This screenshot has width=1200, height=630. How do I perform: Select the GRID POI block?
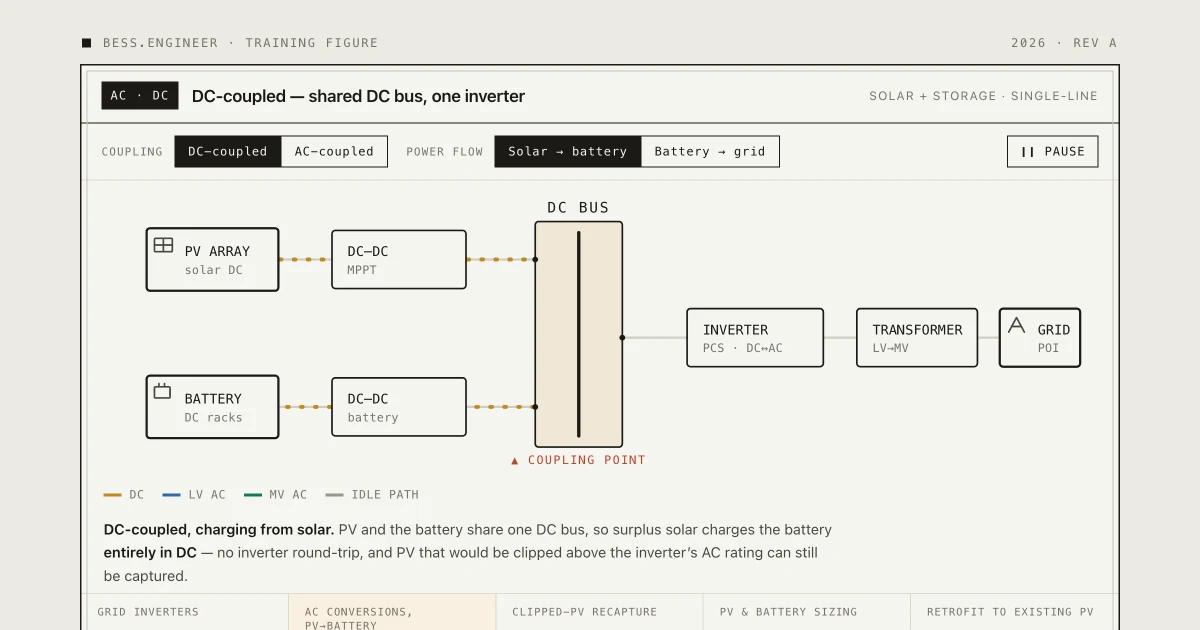[x=1040, y=338]
